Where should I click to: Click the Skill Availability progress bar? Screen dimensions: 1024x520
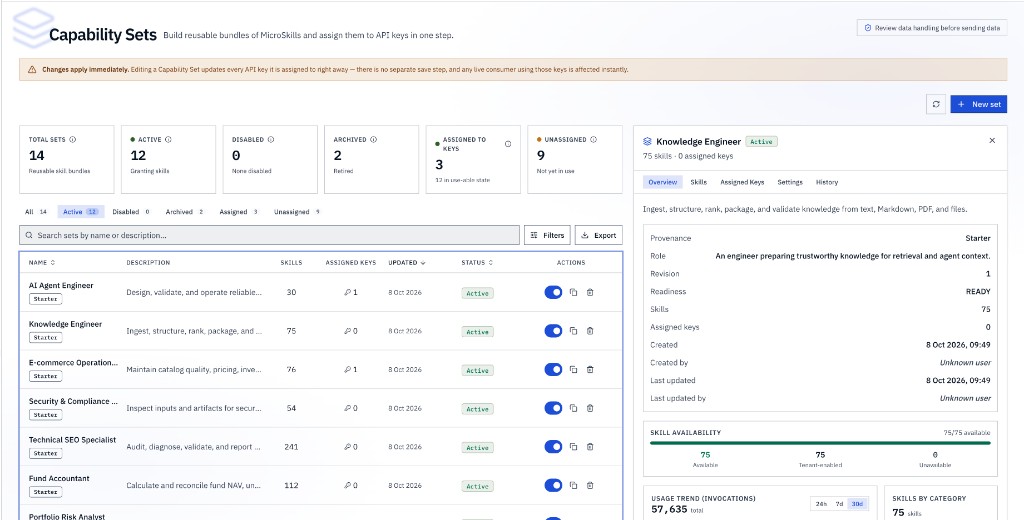coord(820,443)
